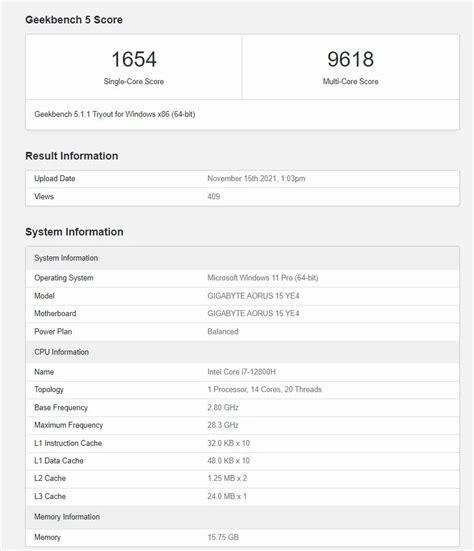Select the Multi-Core Score label
This screenshot has width=474, height=551.
click(350, 82)
